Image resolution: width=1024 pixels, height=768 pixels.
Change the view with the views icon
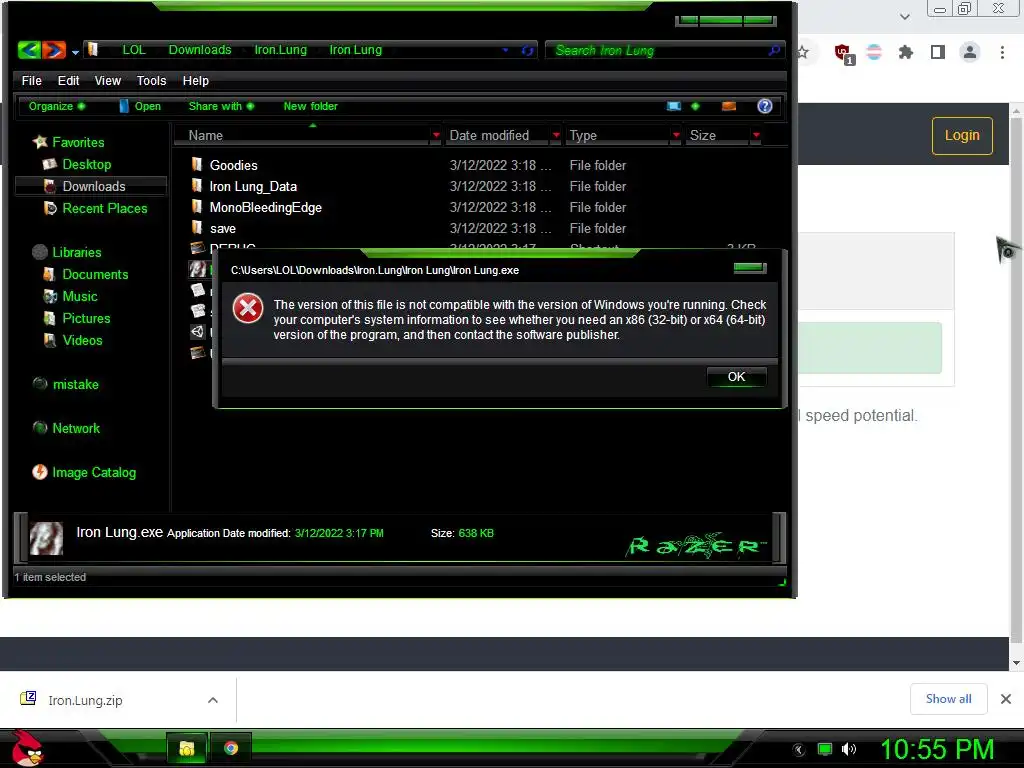(x=674, y=106)
